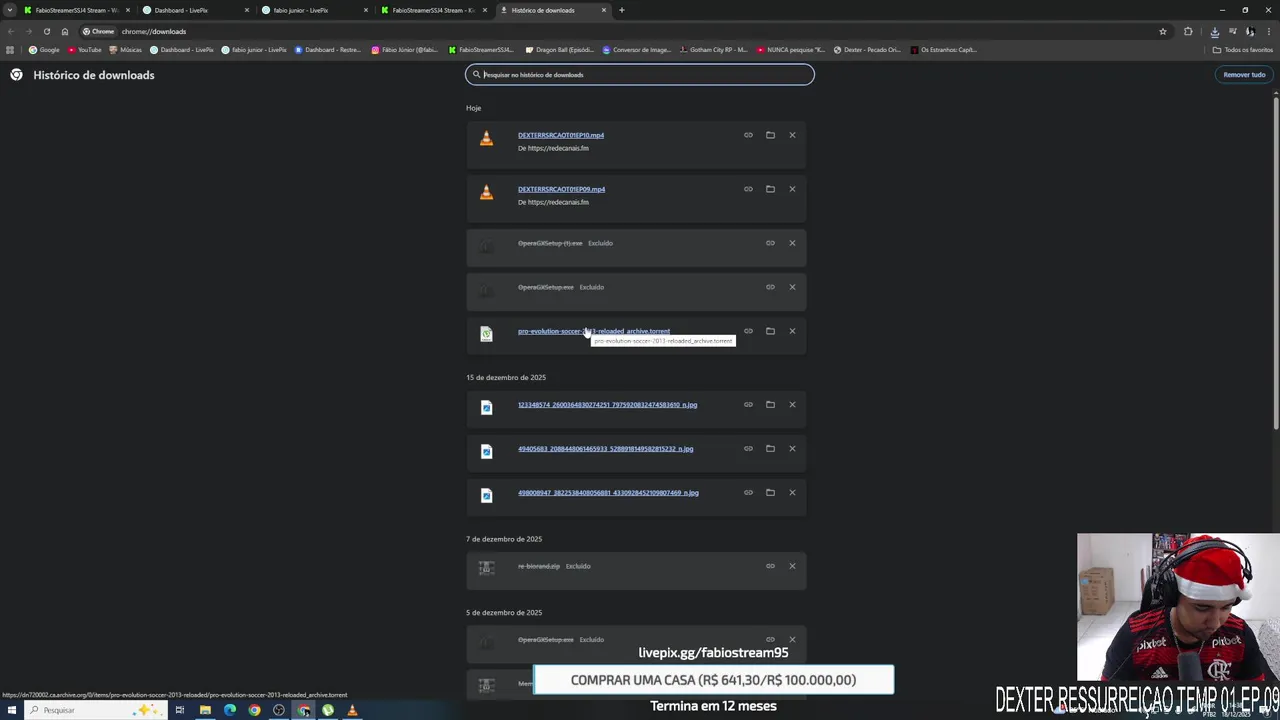Remove OperaGXSetup (1).exe entry from Hoje list

(x=792, y=243)
